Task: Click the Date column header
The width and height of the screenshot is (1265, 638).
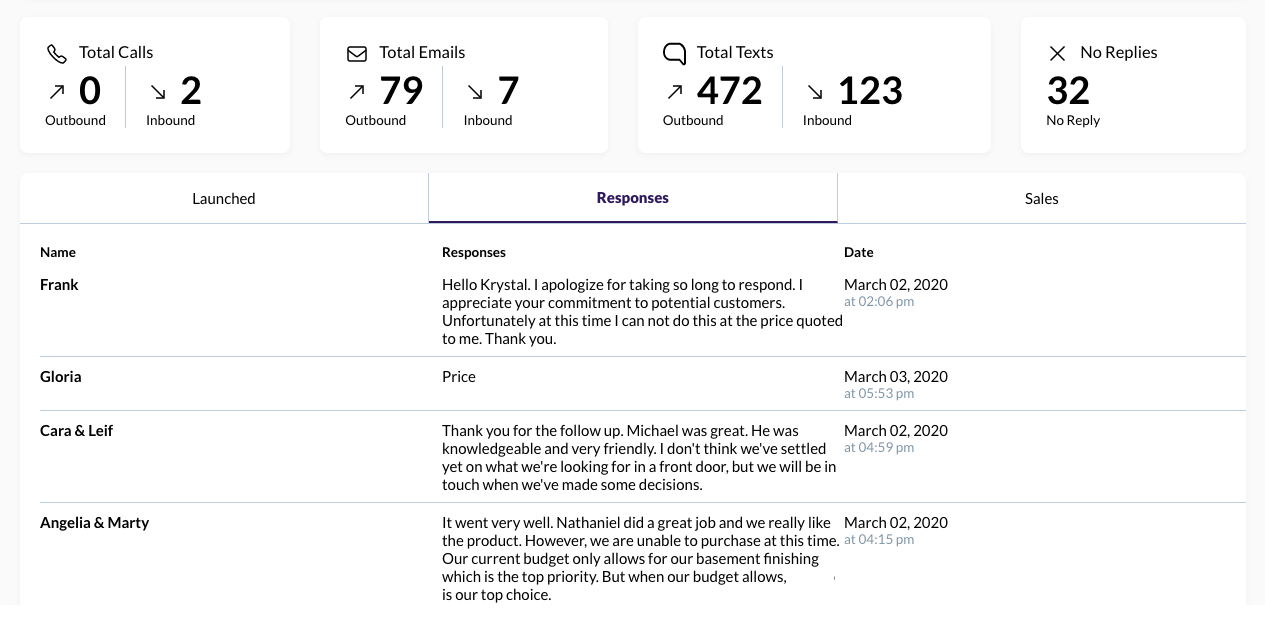Action: [858, 252]
